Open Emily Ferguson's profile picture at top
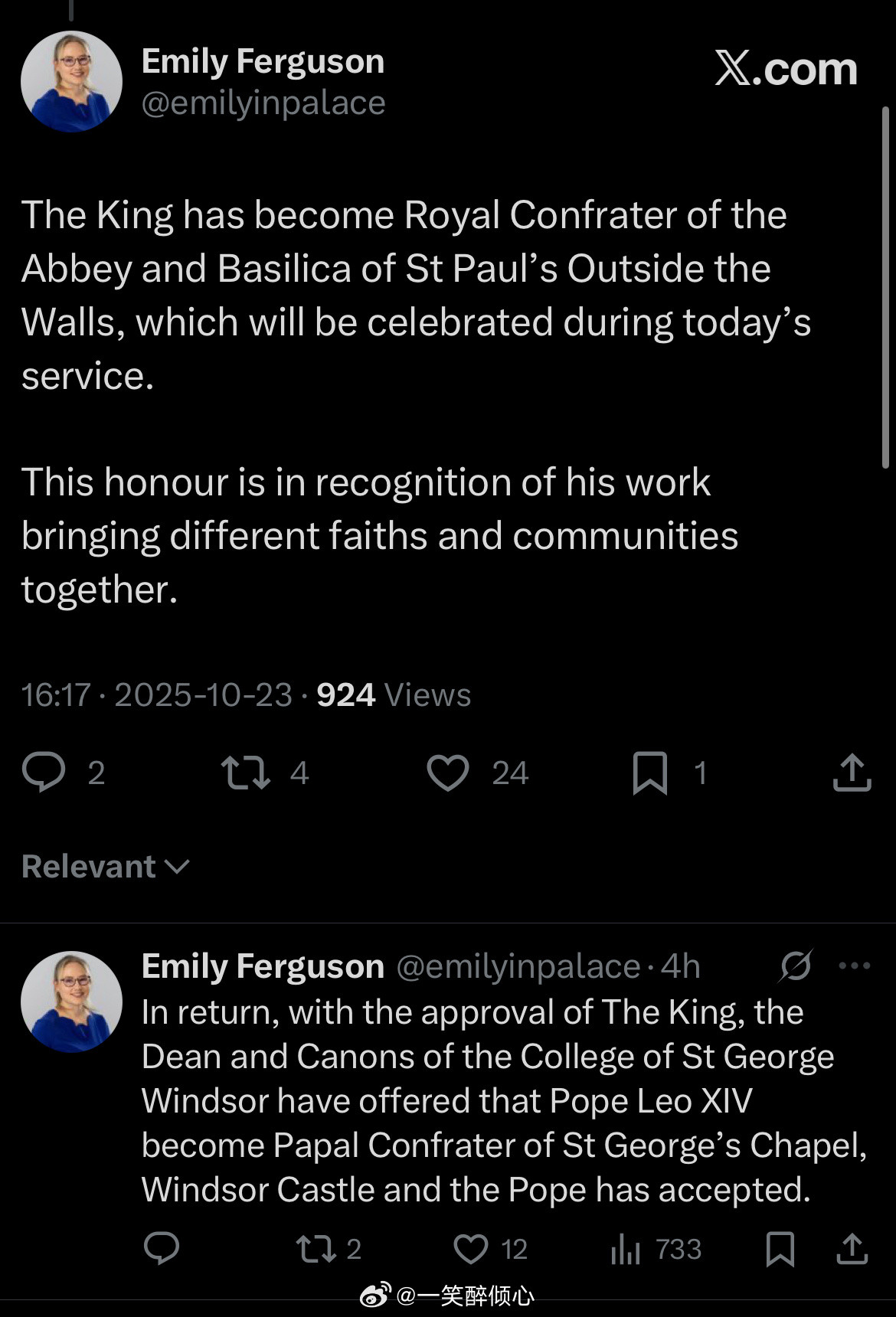The height and width of the screenshot is (1317, 896). coord(71,81)
